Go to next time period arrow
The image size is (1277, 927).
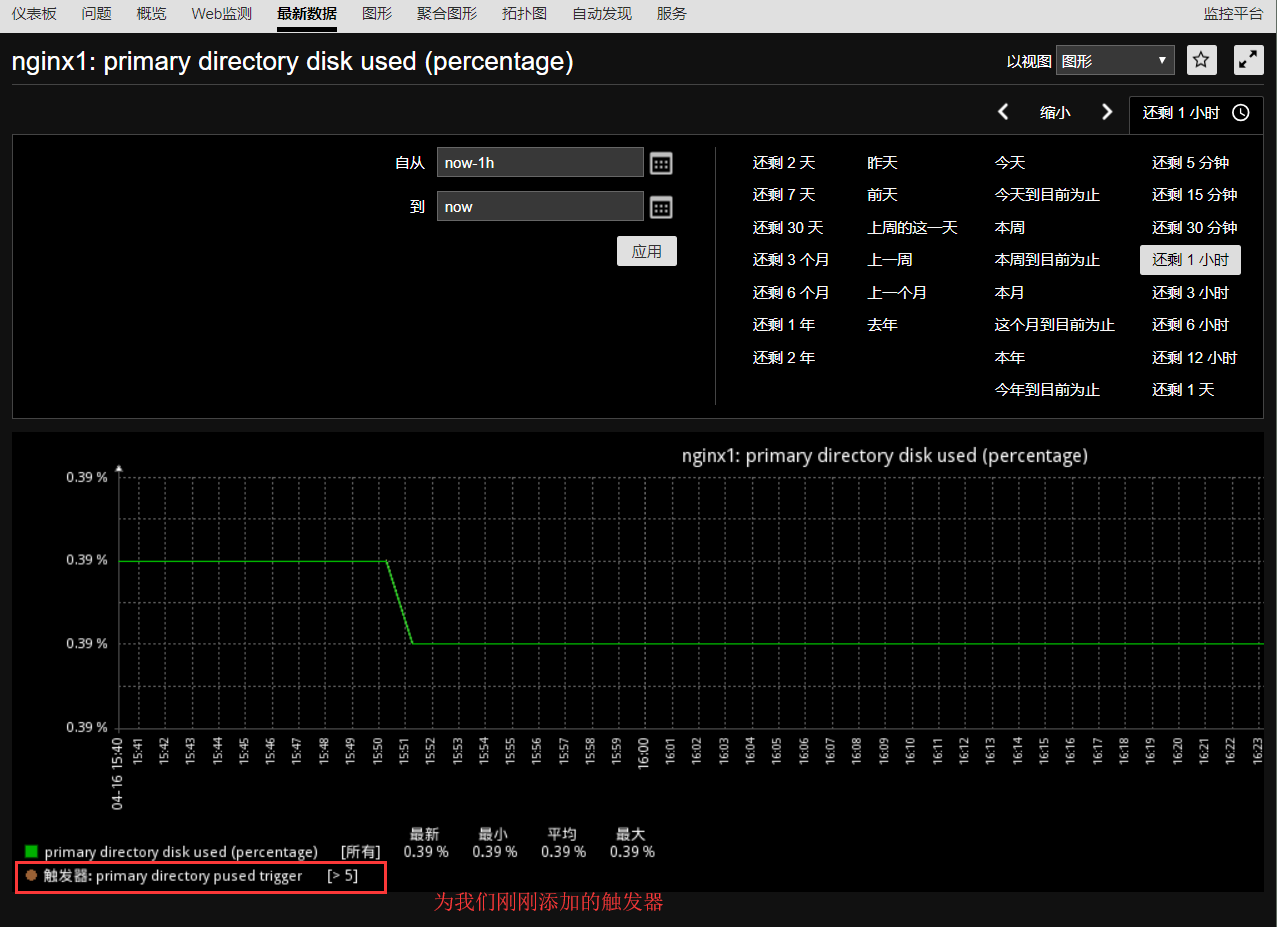1106,112
